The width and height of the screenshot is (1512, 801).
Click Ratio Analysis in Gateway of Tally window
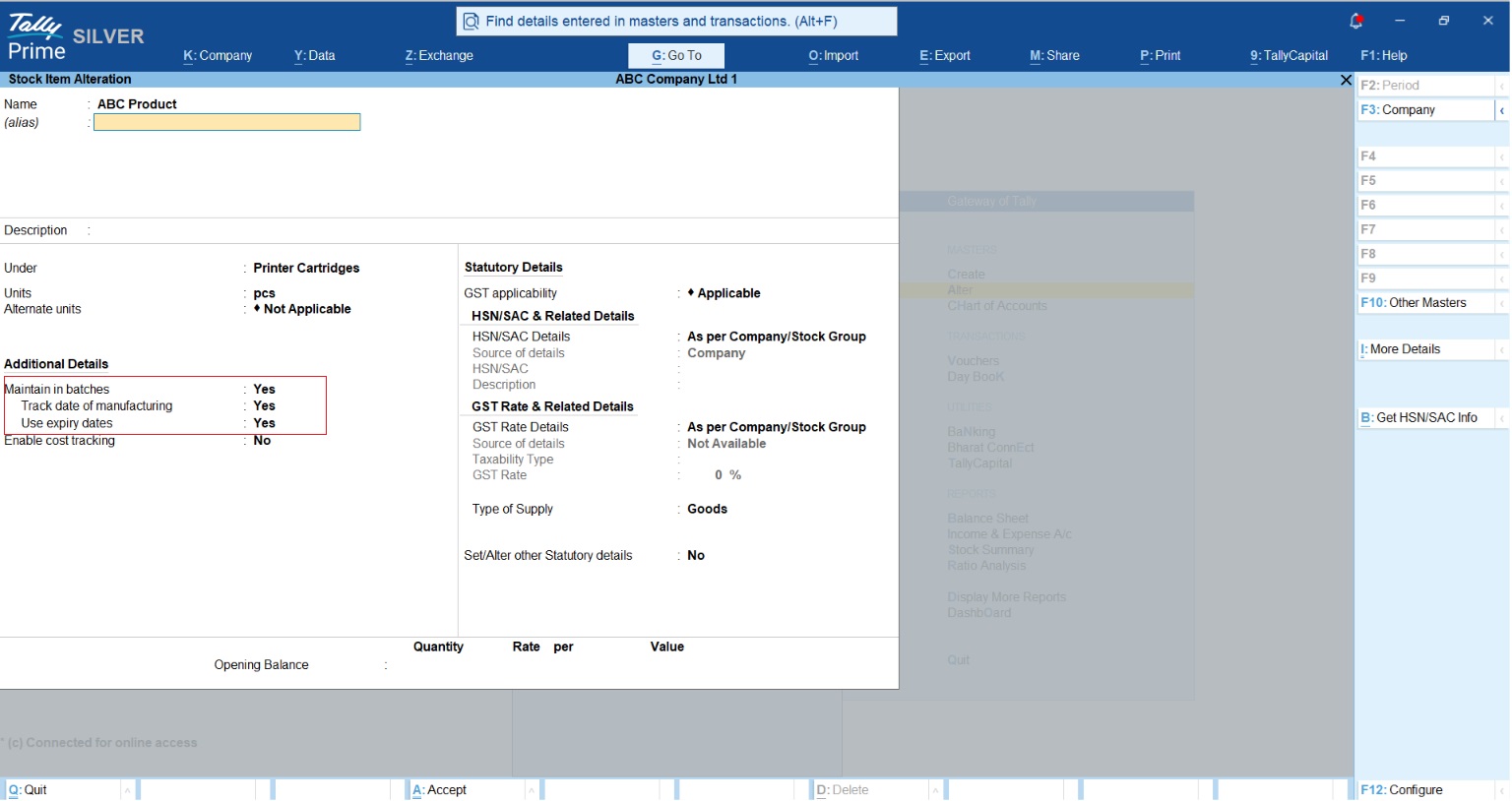point(986,566)
